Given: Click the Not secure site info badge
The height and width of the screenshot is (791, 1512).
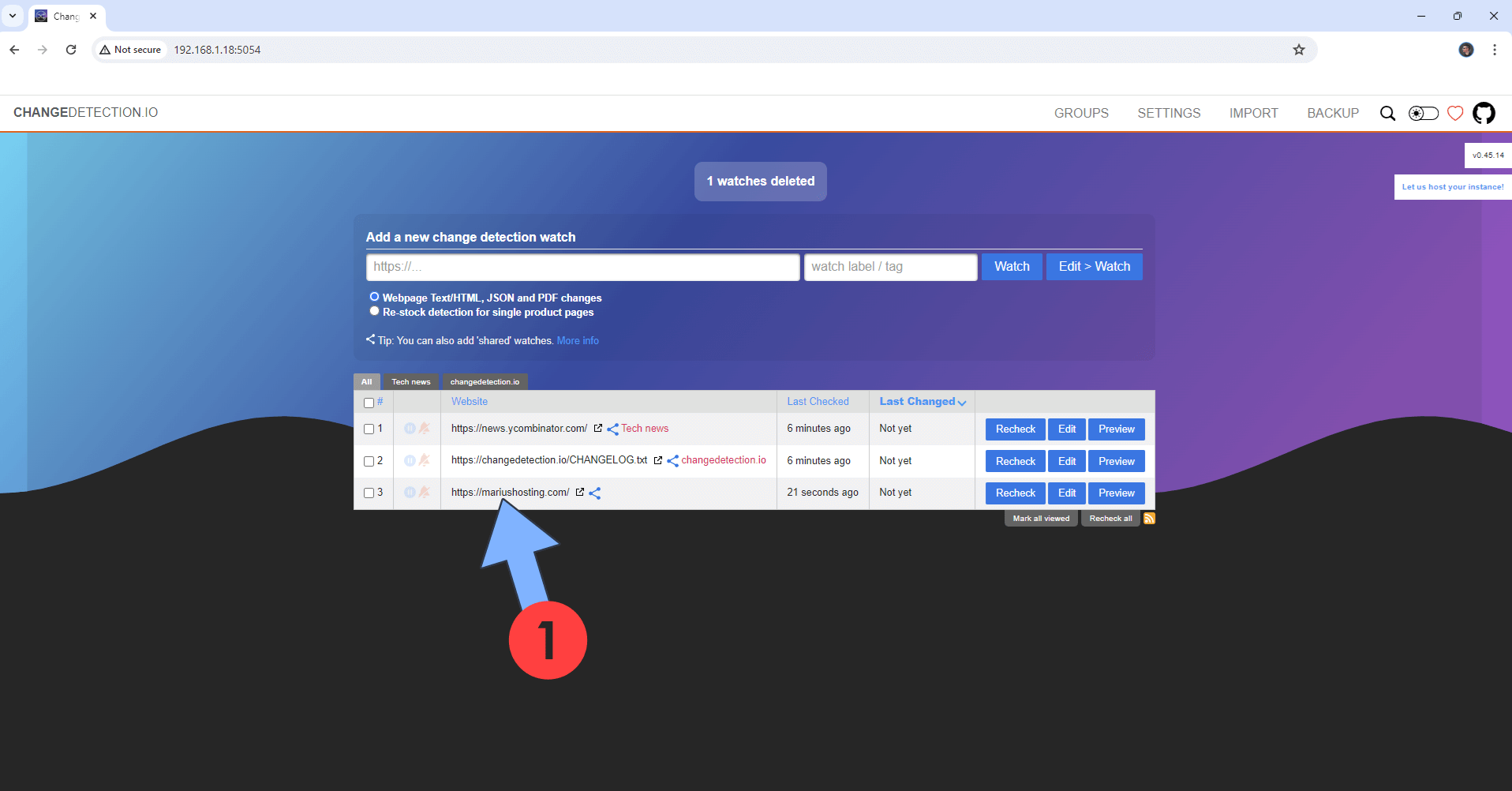Looking at the screenshot, I should (130, 50).
